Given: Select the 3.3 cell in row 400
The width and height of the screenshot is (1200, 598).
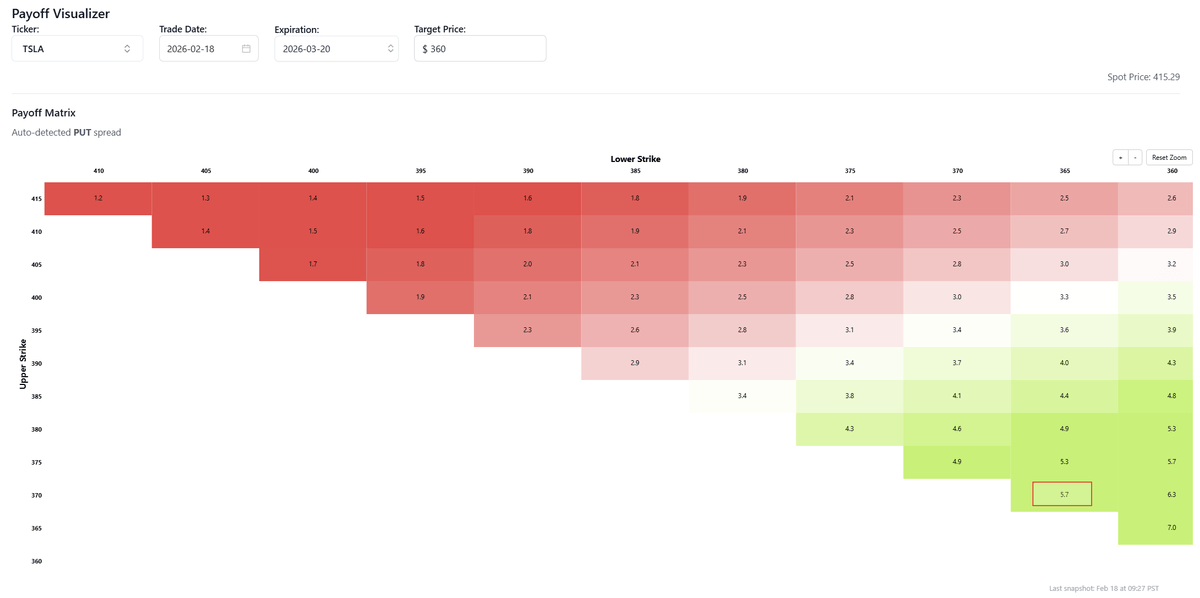Looking at the screenshot, I should [1064, 298].
